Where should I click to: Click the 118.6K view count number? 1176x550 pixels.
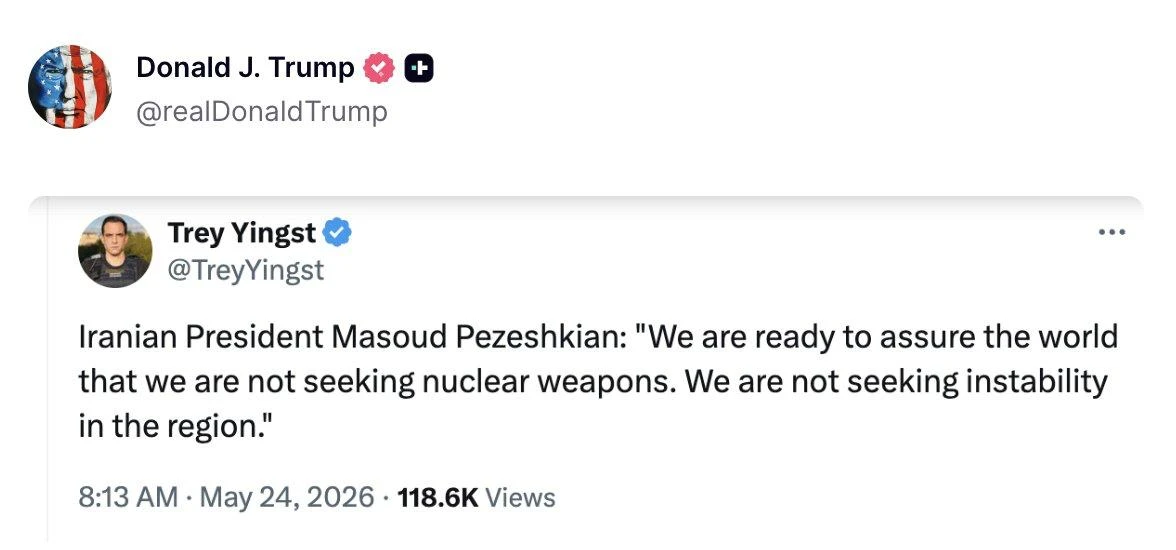(x=438, y=497)
